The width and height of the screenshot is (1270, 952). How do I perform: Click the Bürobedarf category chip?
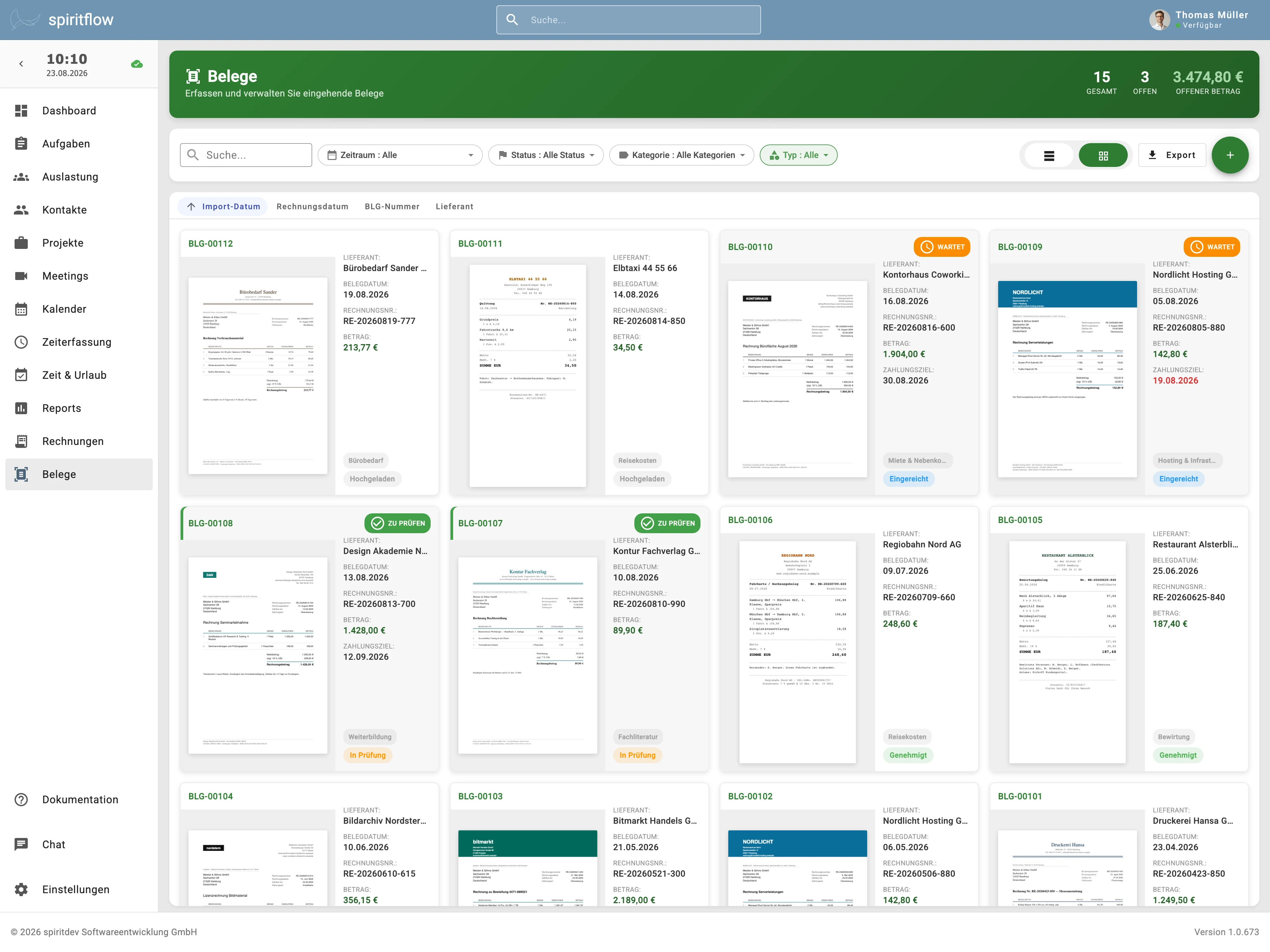point(366,461)
